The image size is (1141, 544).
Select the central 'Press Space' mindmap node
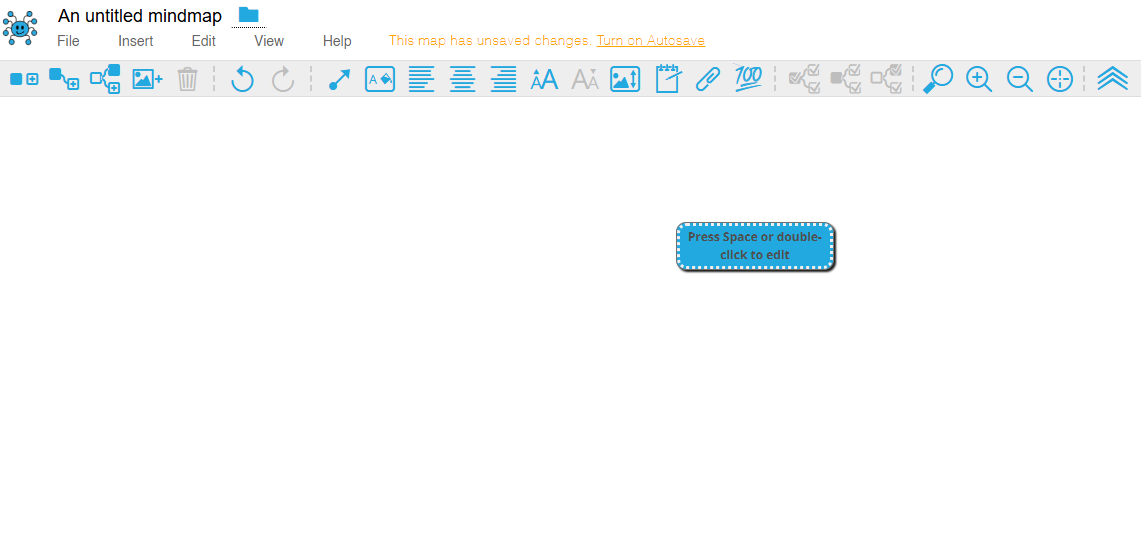(755, 246)
